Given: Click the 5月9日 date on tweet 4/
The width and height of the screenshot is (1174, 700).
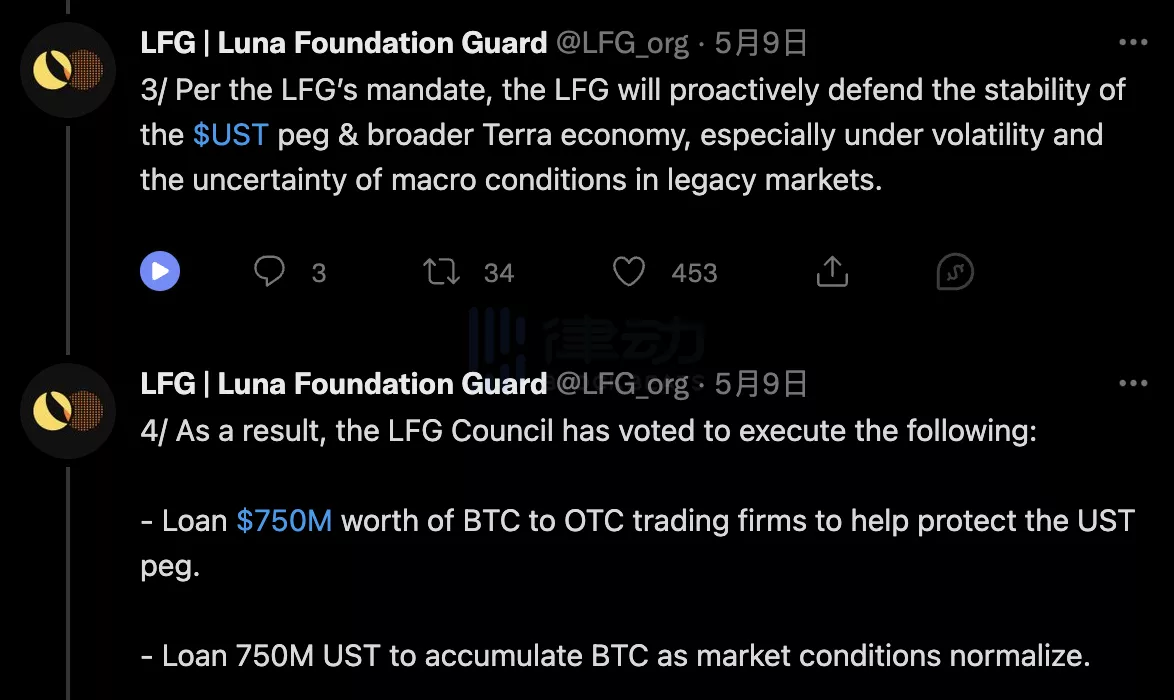Looking at the screenshot, I should coord(761,384).
